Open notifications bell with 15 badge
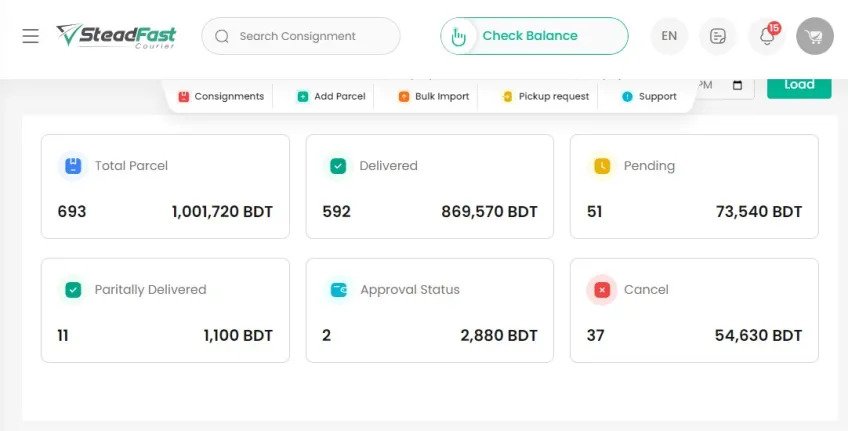The height and width of the screenshot is (431, 848). pyautogui.click(x=767, y=36)
